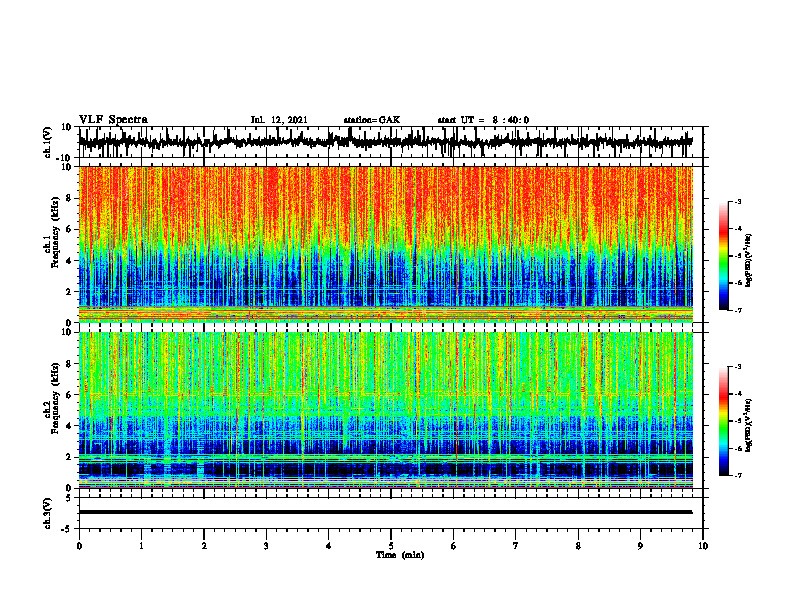The image size is (792, 612).
Task: Click the ch.1 color bar 'log(PSD)' label
Action: tap(749, 261)
